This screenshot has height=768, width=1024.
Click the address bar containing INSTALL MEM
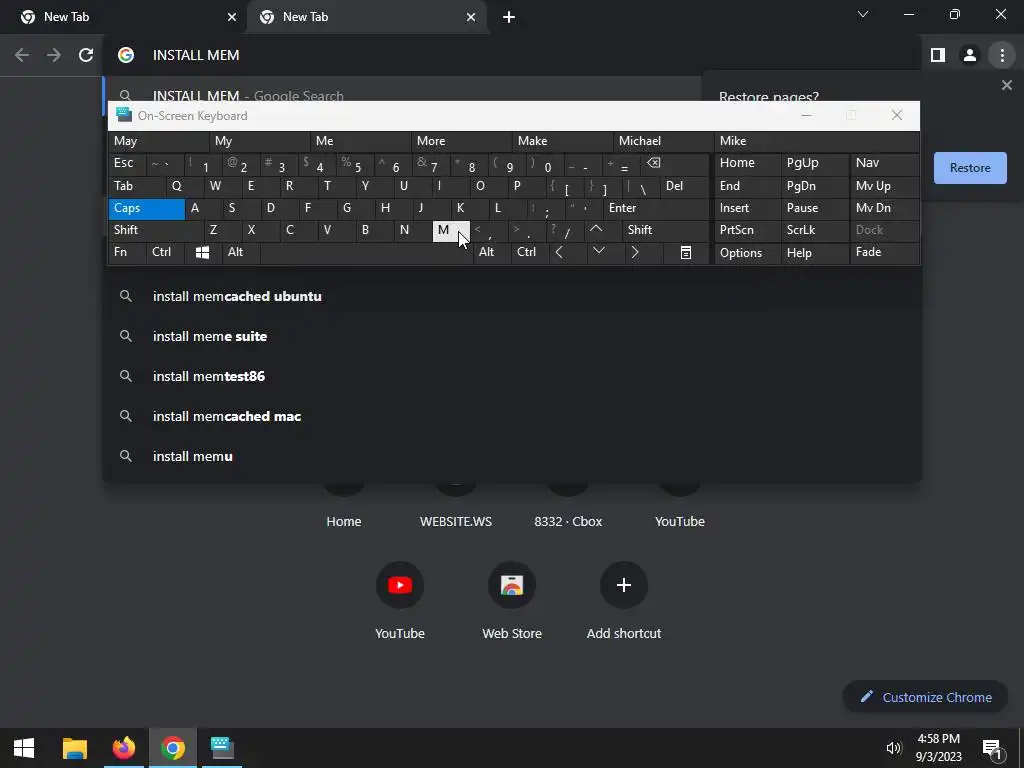pyautogui.click(x=512, y=56)
